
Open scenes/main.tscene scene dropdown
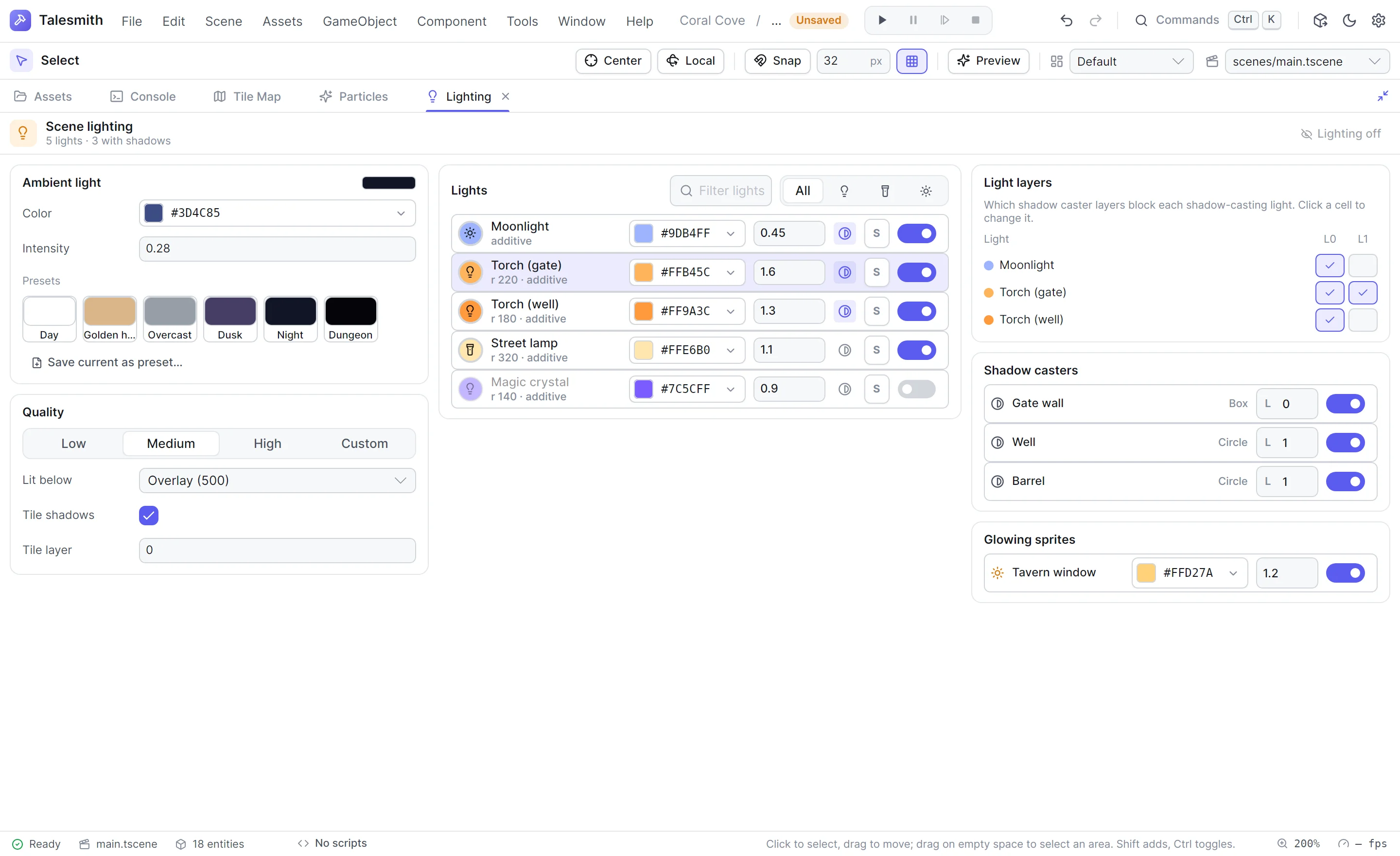tap(1307, 61)
